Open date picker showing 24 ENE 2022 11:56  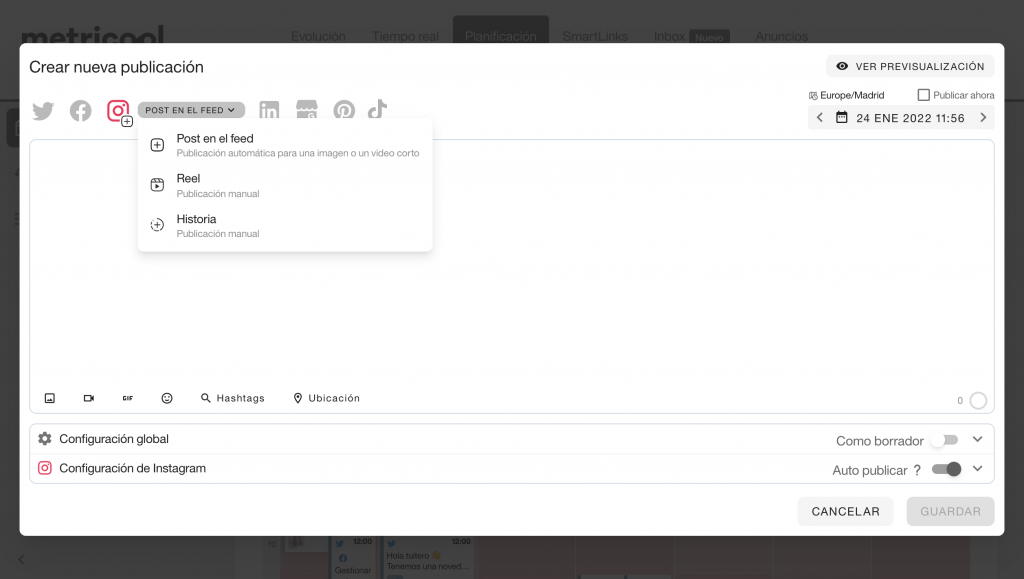901,118
